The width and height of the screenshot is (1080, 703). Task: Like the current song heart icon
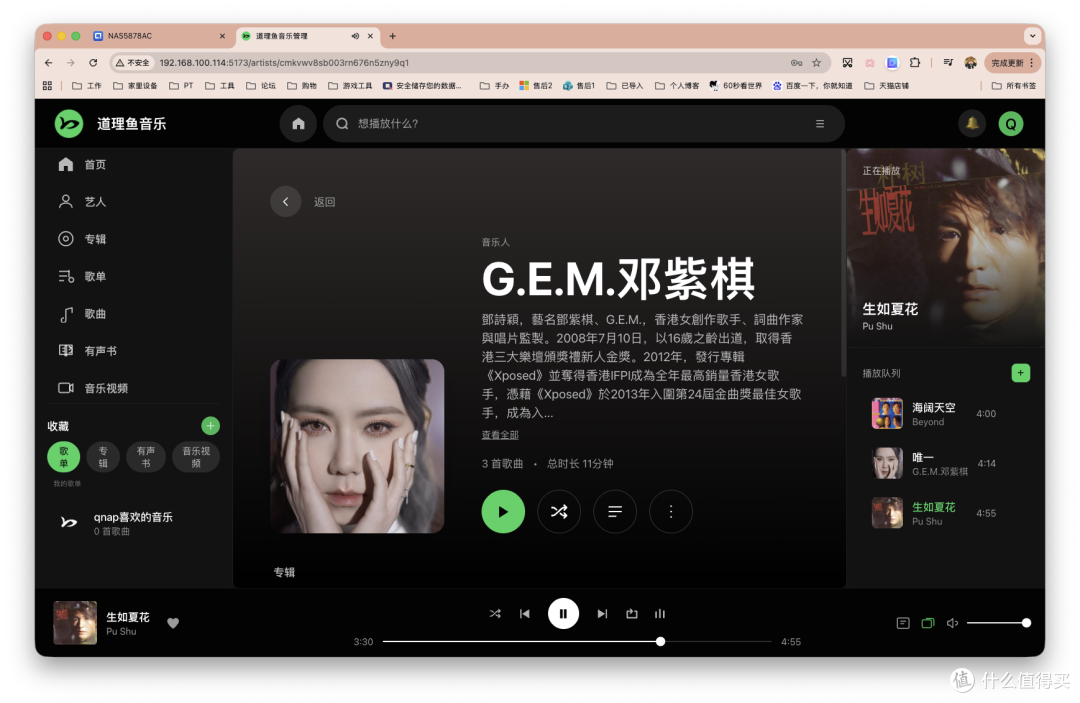click(173, 623)
